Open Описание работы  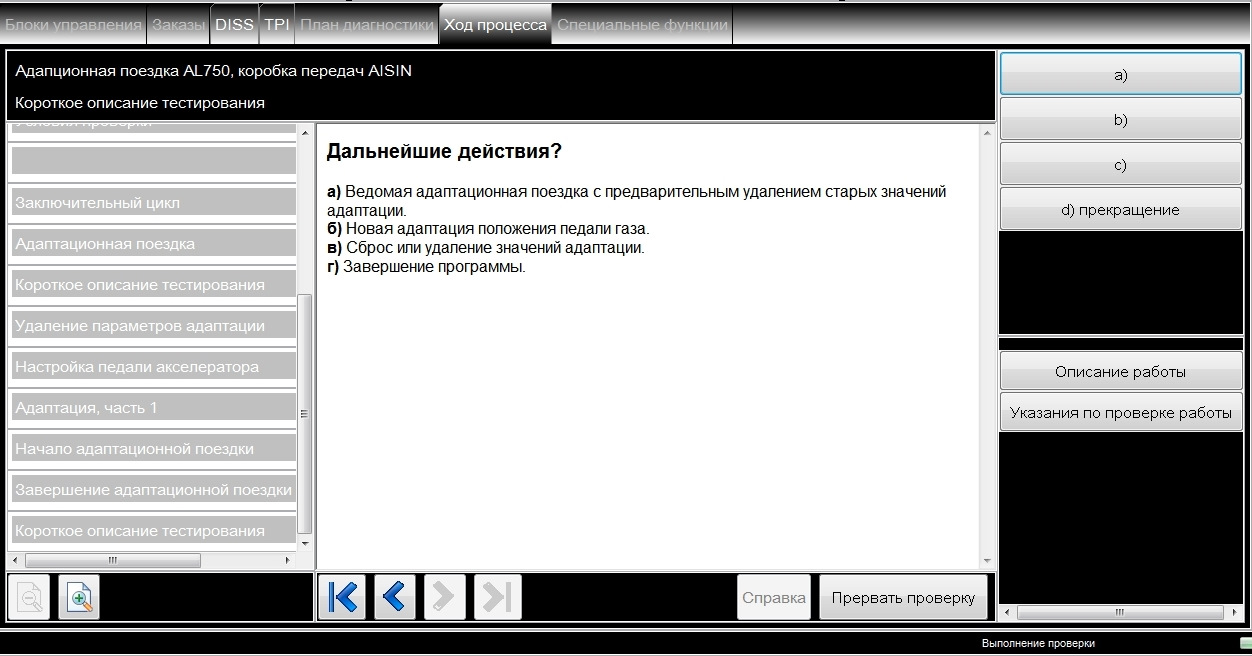pyautogui.click(x=1121, y=371)
